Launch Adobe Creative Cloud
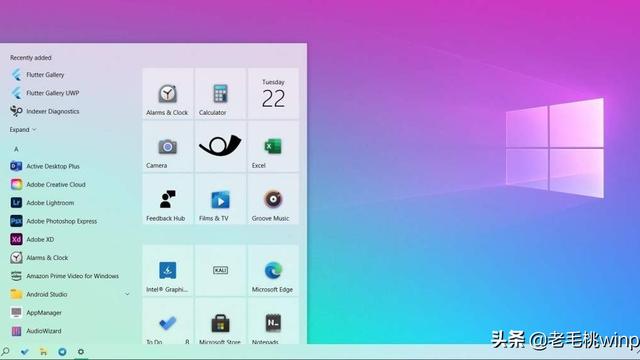 click(48, 184)
